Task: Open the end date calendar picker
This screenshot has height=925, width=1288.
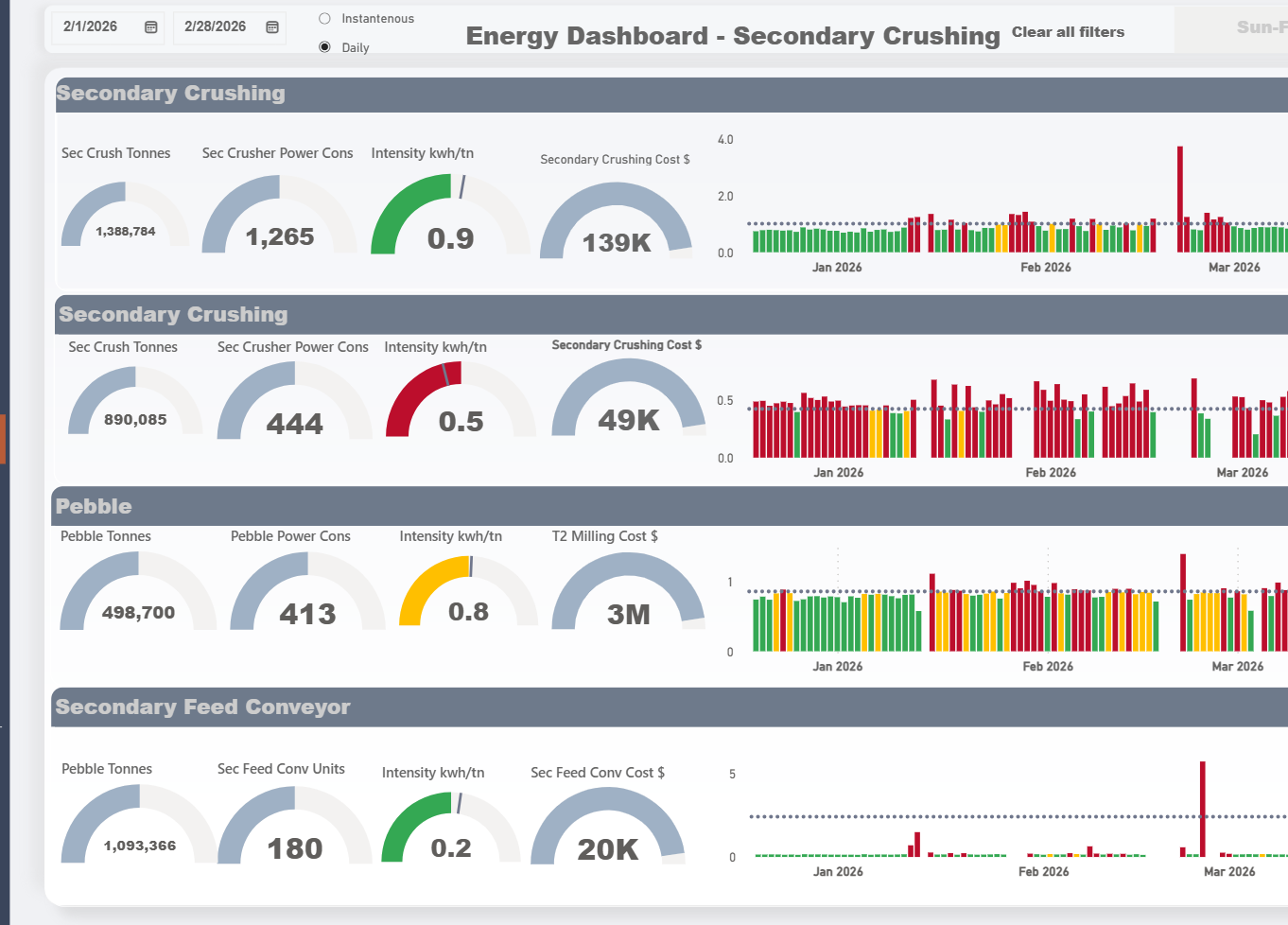Action: click(x=270, y=27)
